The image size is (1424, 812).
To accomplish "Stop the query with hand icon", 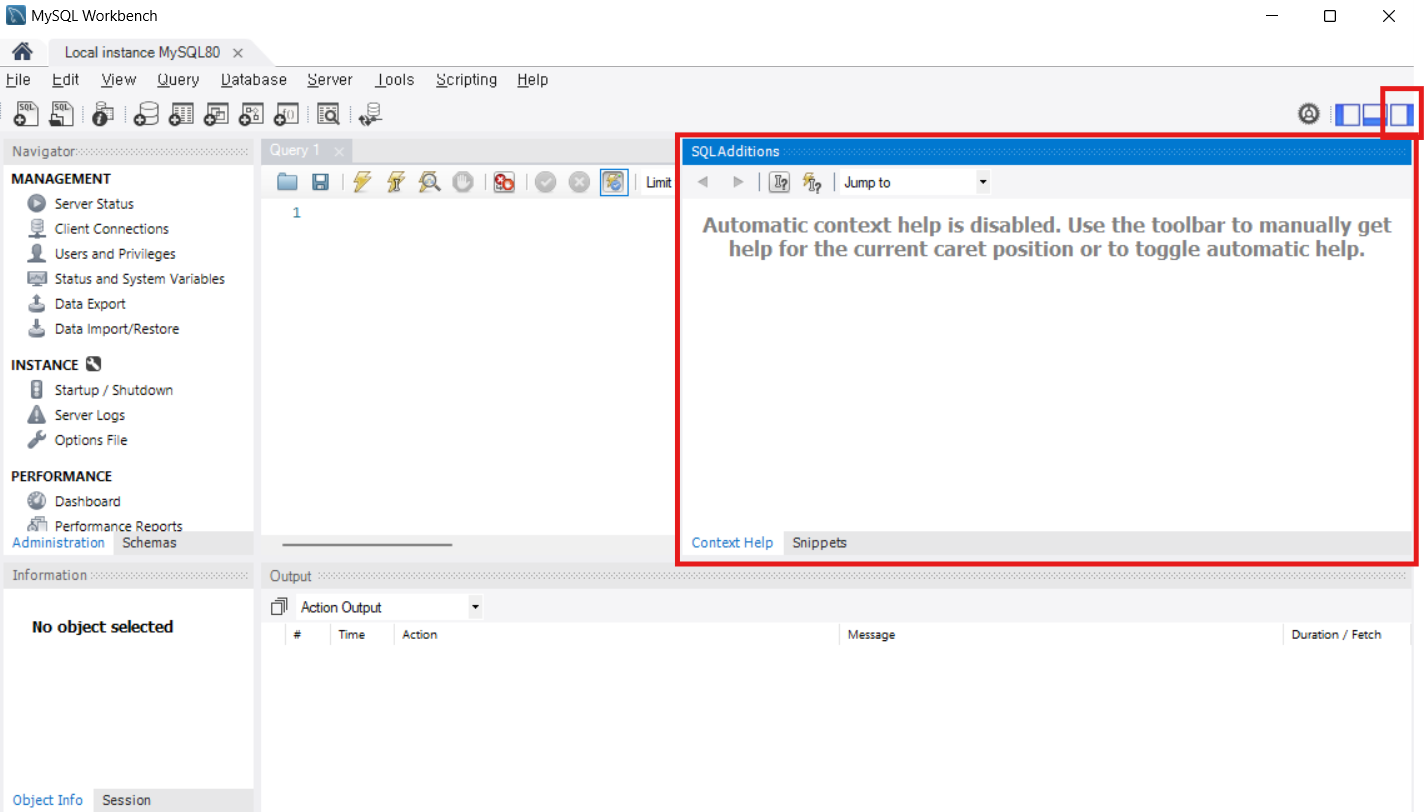I will (462, 182).
